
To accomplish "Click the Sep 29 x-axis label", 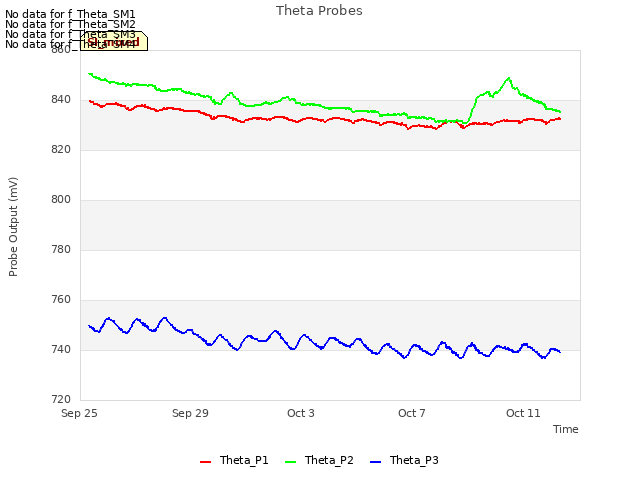I will (x=190, y=413).
